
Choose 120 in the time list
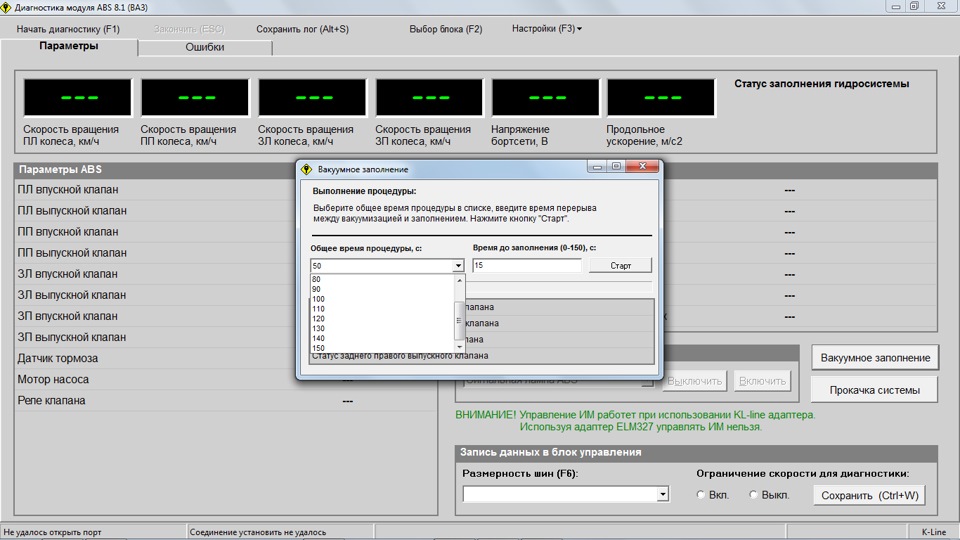tap(318, 318)
